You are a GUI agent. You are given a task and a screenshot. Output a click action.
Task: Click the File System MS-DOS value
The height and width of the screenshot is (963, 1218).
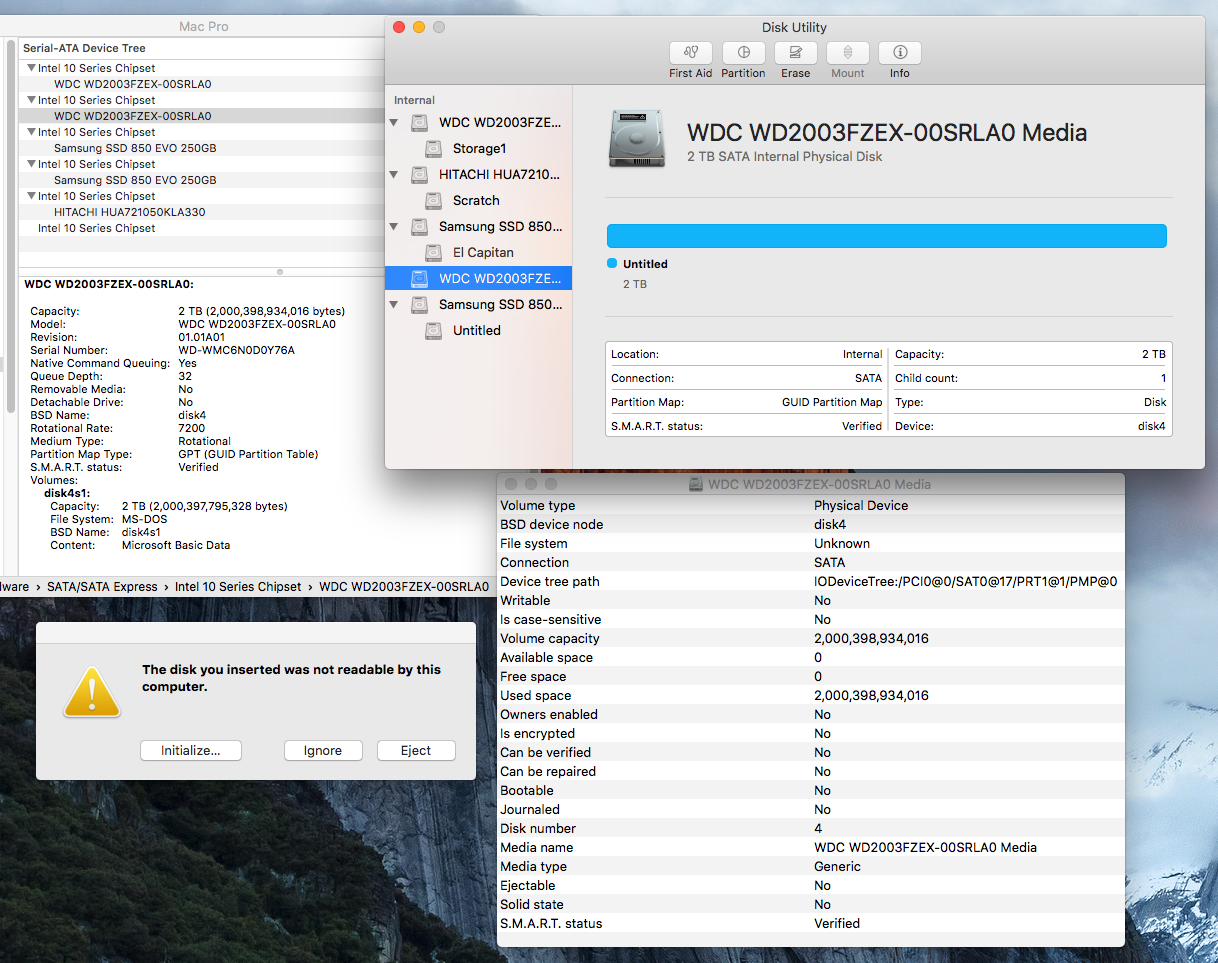145,519
